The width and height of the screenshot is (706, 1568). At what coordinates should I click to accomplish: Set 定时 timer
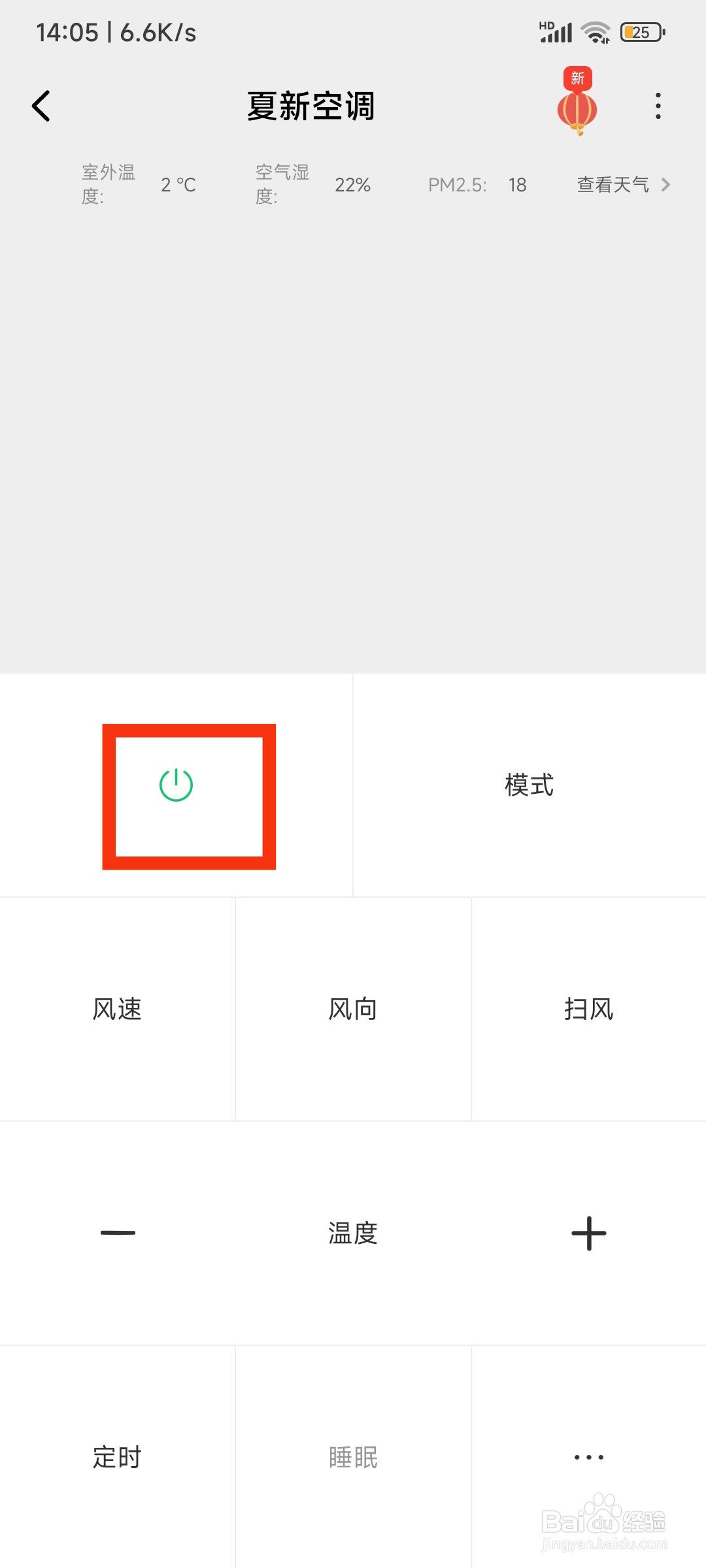pos(117,1456)
